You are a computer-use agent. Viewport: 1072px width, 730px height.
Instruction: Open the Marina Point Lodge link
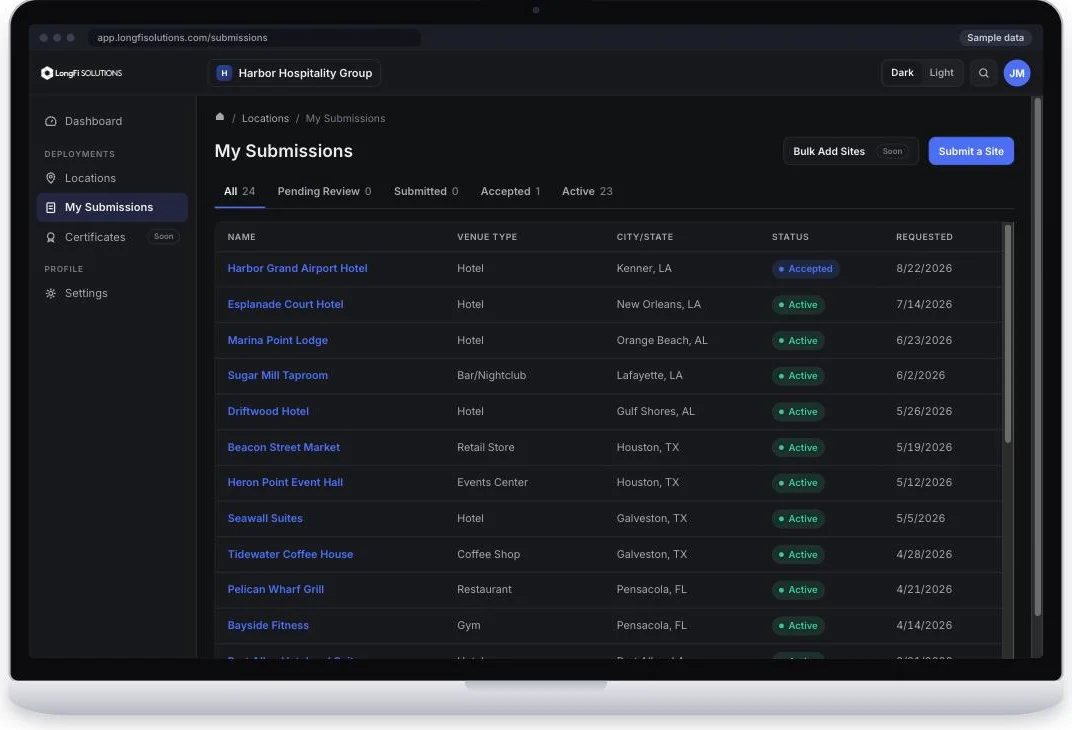(x=278, y=340)
